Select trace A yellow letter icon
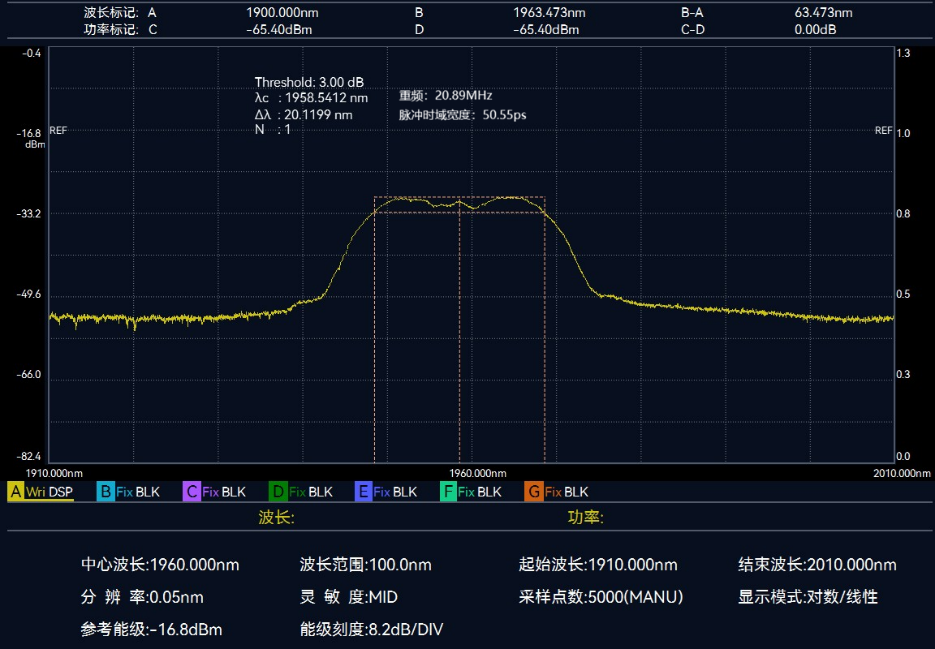 click(x=15, y=492)
